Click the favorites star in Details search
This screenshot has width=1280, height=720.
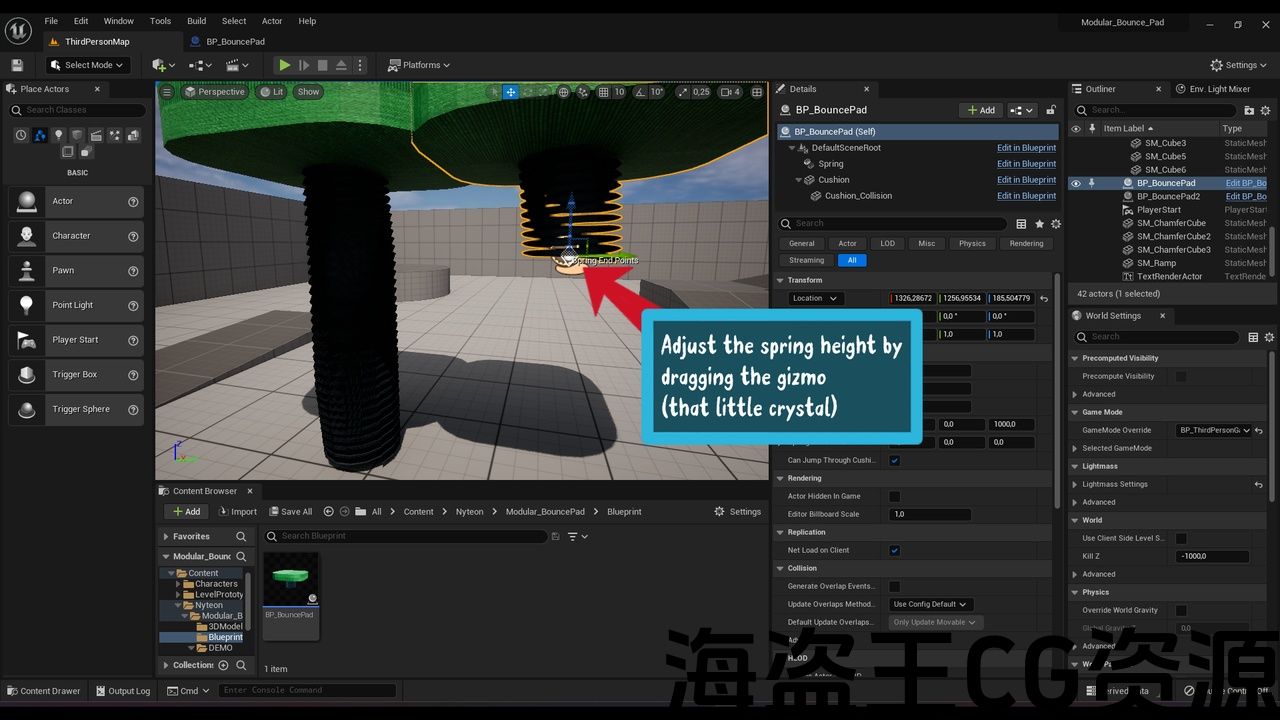coord(1039,224)
